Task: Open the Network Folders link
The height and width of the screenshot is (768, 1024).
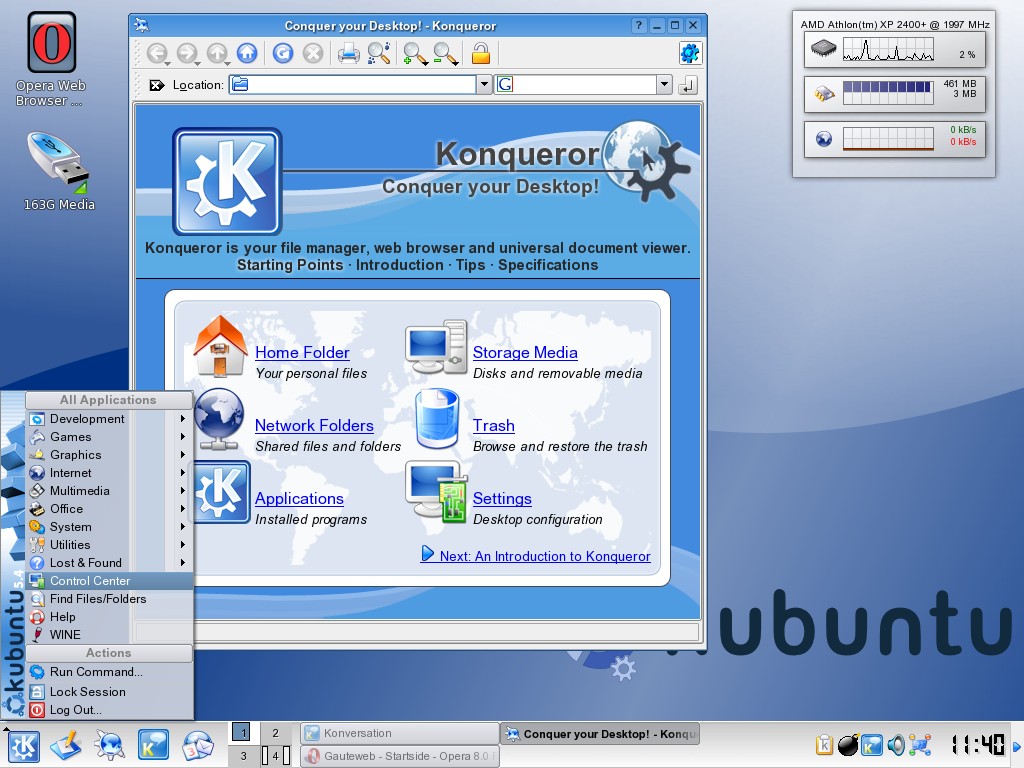Action: pyautogui.click(x=314, y=426)
